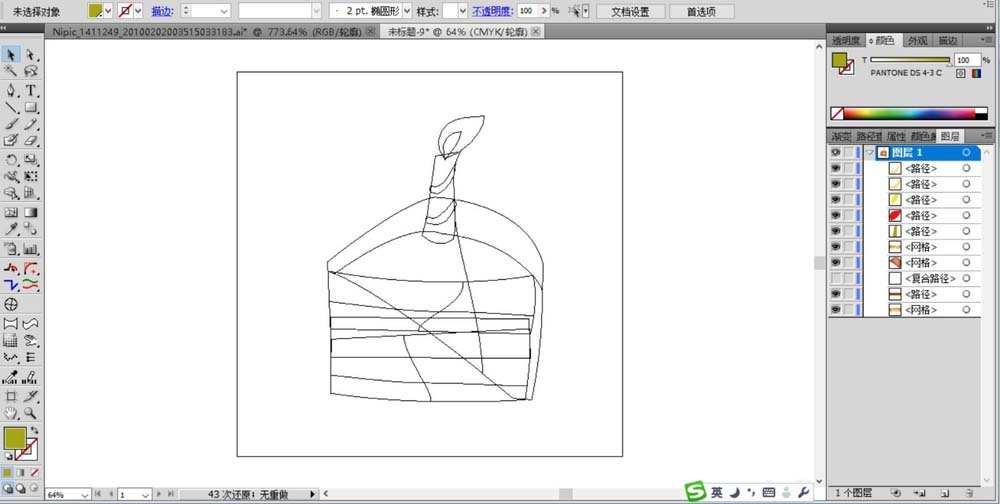Toggle lock box for 图层 1
The image size is (1000, 504).
[x=849, y=153]
